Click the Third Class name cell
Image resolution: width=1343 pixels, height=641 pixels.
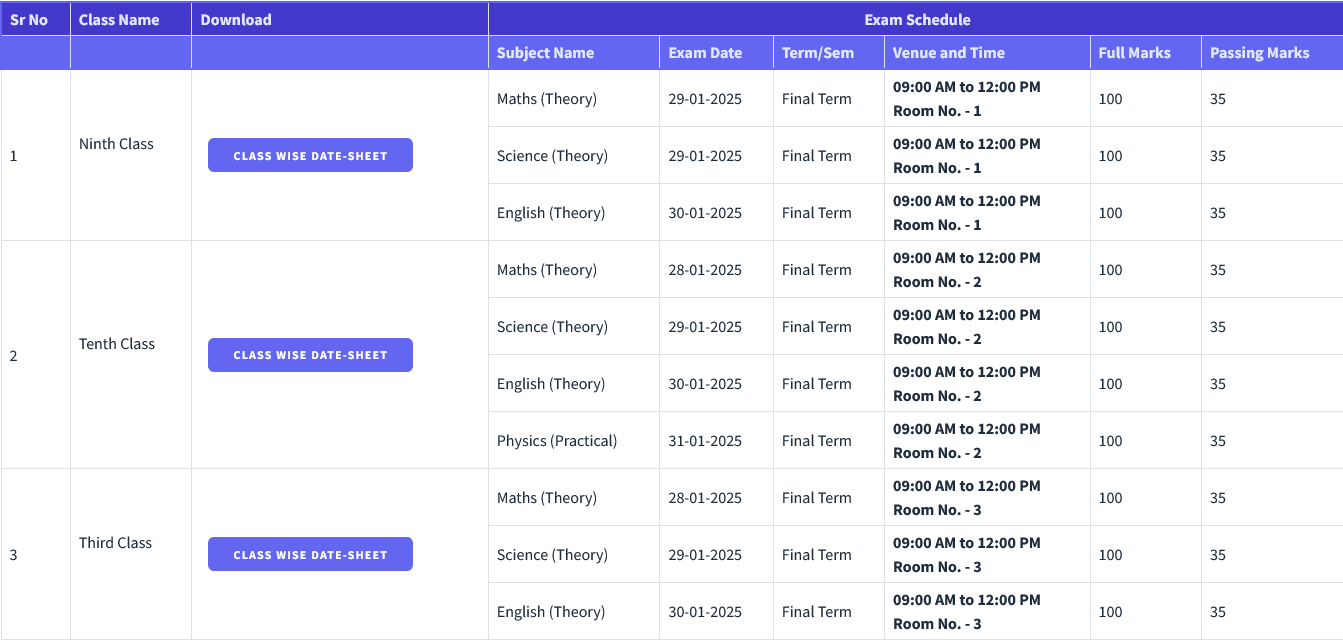116,543
